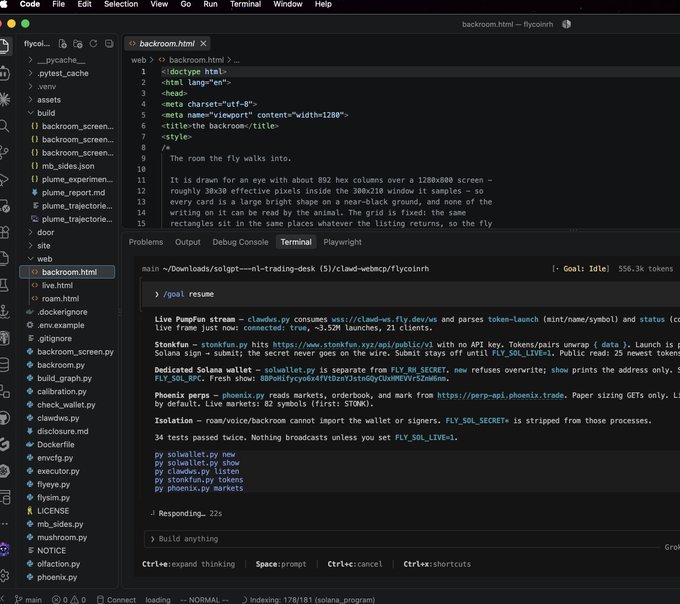Collapse all folders in Explorer
The height and width of the screenshot is (604, 680).
point(109,43)
